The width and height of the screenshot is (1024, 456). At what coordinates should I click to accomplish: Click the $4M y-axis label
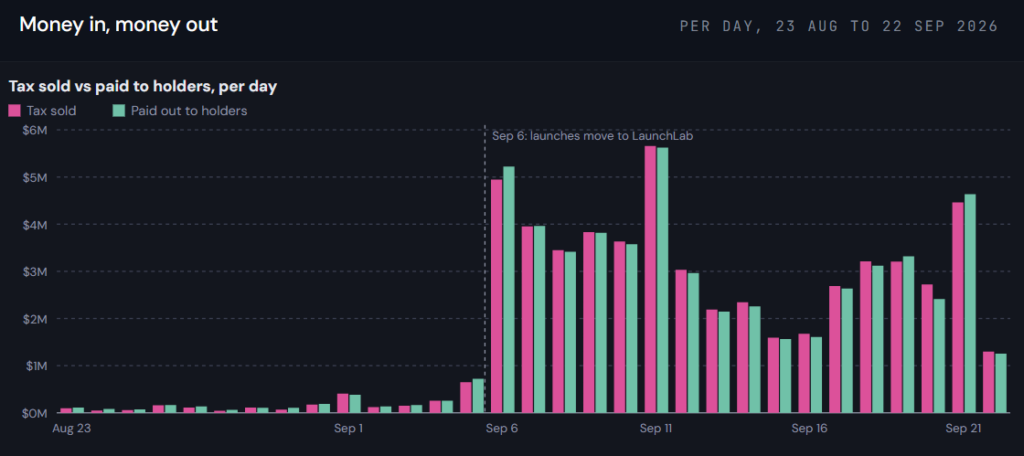[37, 224]
